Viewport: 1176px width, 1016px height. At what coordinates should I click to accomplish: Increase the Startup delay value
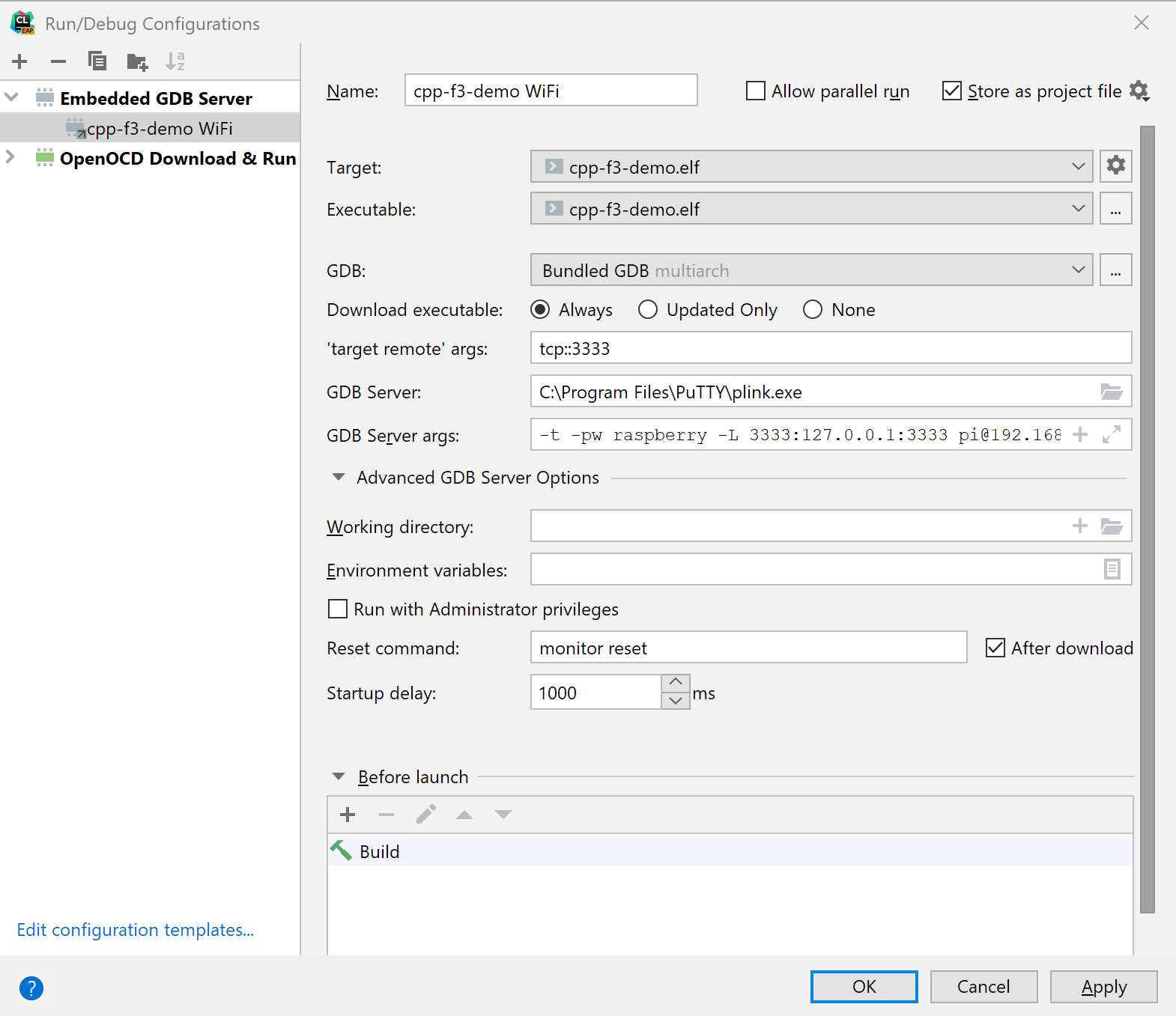[x=676, y=683]
